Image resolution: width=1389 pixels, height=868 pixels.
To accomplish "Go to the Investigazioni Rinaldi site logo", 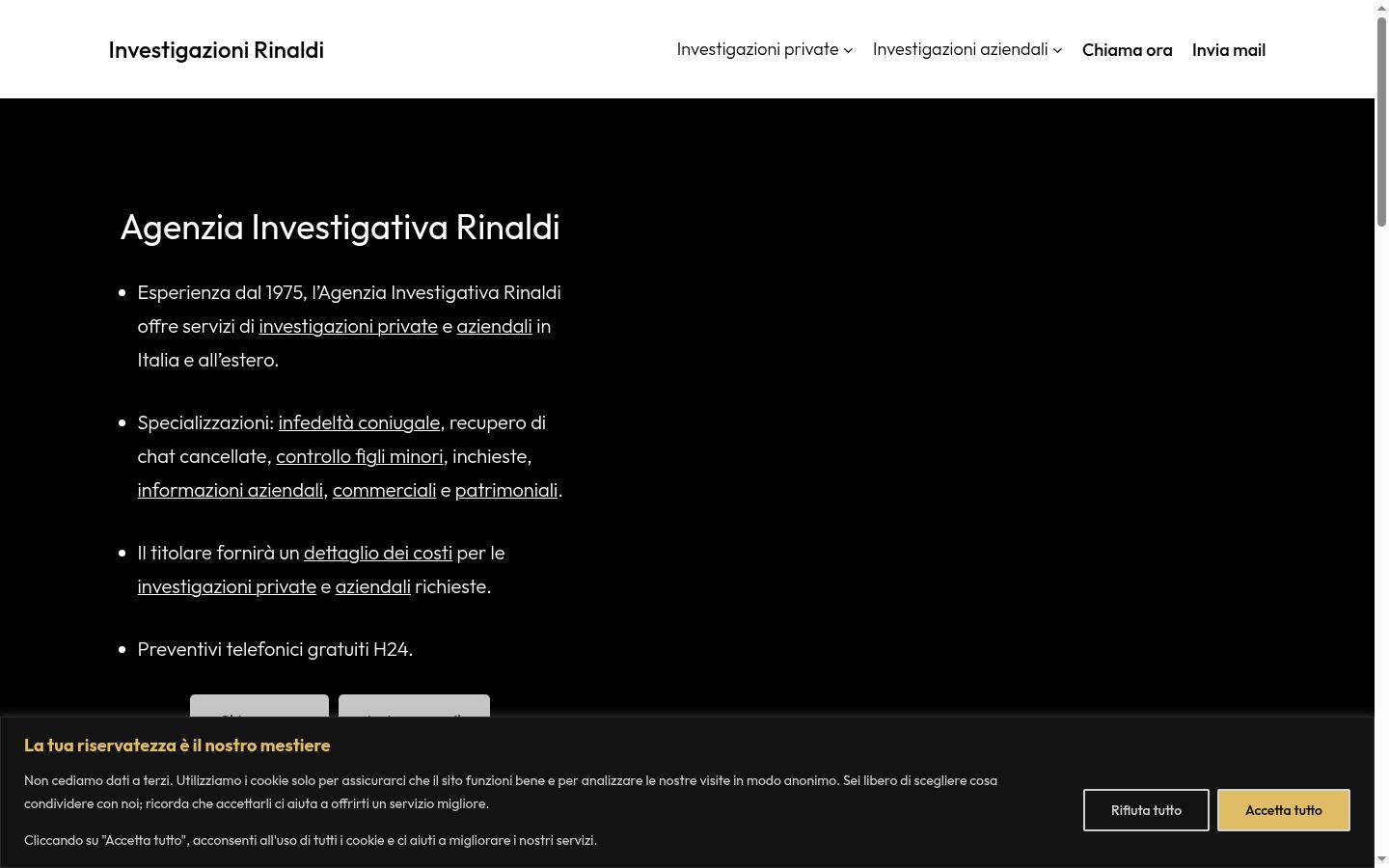I will [x=216, y=50].
